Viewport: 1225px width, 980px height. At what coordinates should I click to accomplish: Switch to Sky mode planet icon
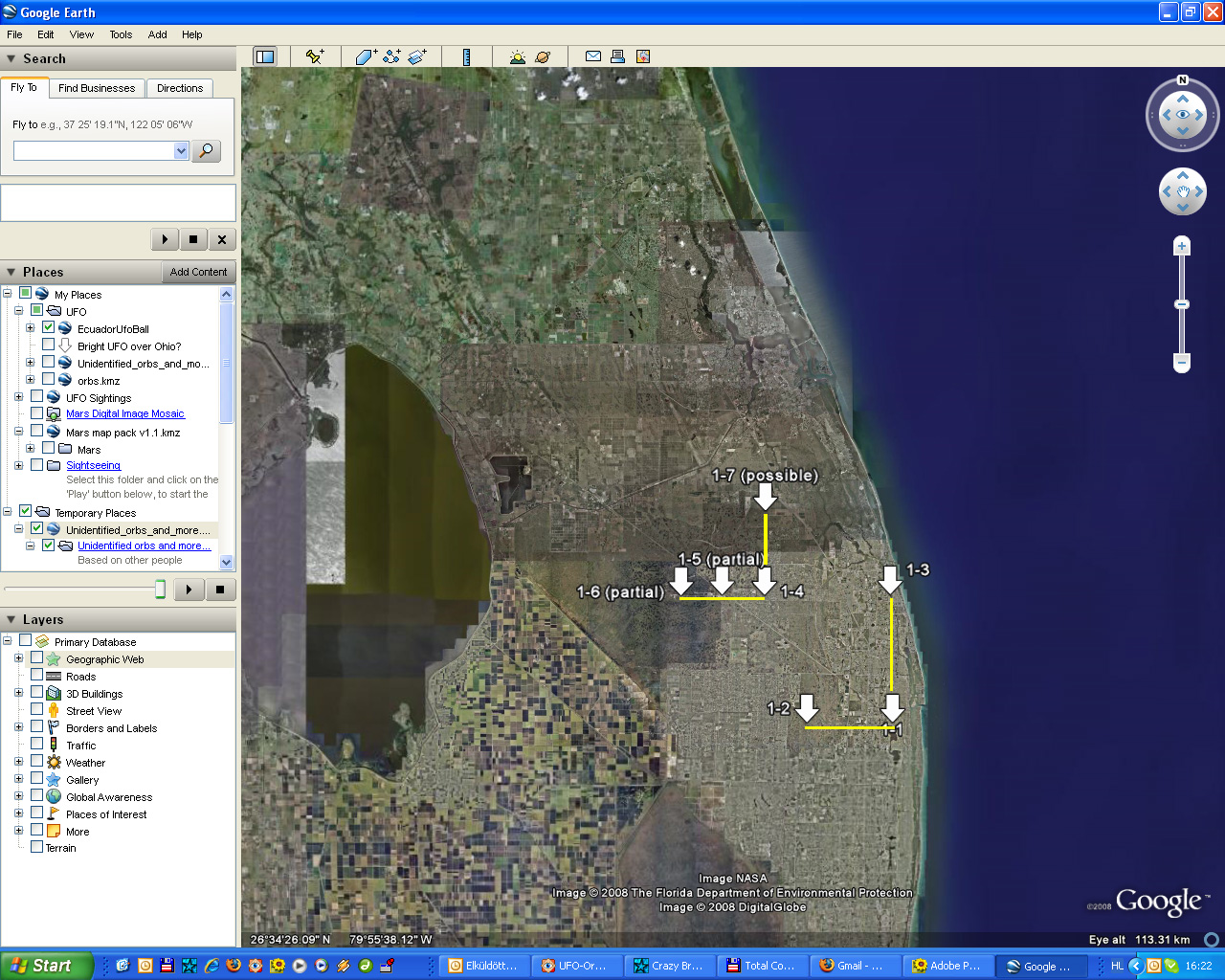[x=543, y=56]
